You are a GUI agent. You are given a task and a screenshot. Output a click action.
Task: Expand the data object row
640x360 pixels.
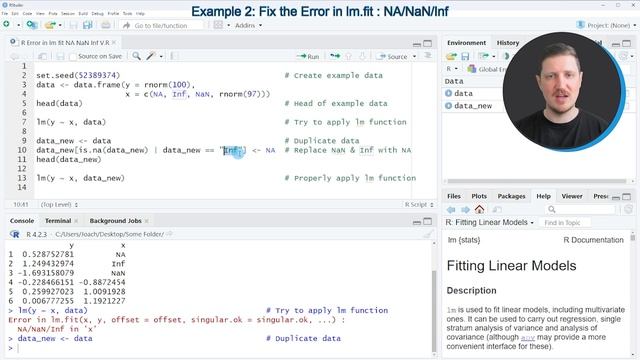(x=448, y=93)
